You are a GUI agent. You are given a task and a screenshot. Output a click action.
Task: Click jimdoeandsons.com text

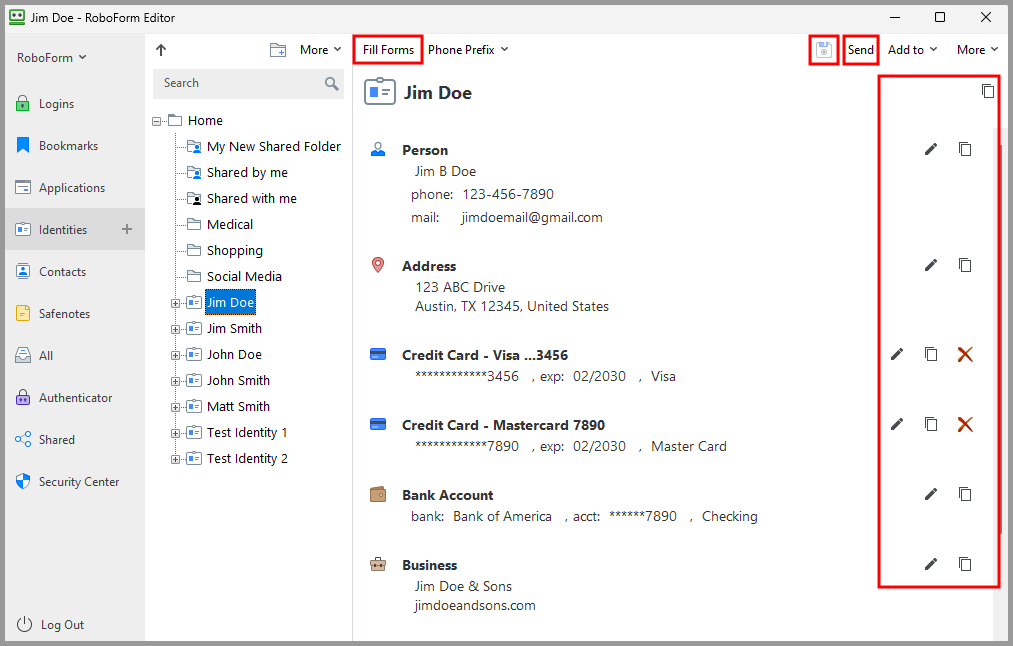(x=475, y=605)
